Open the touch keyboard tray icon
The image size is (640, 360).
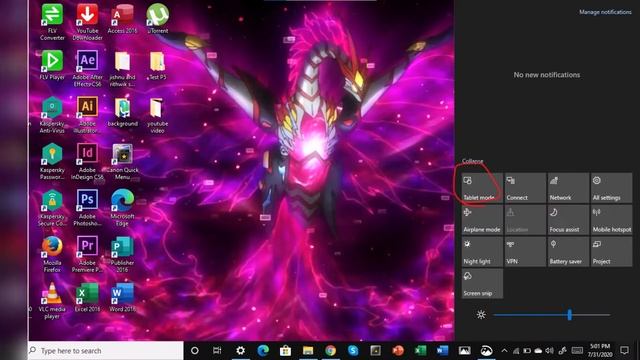pyautogui.click(x=577, y=350)
